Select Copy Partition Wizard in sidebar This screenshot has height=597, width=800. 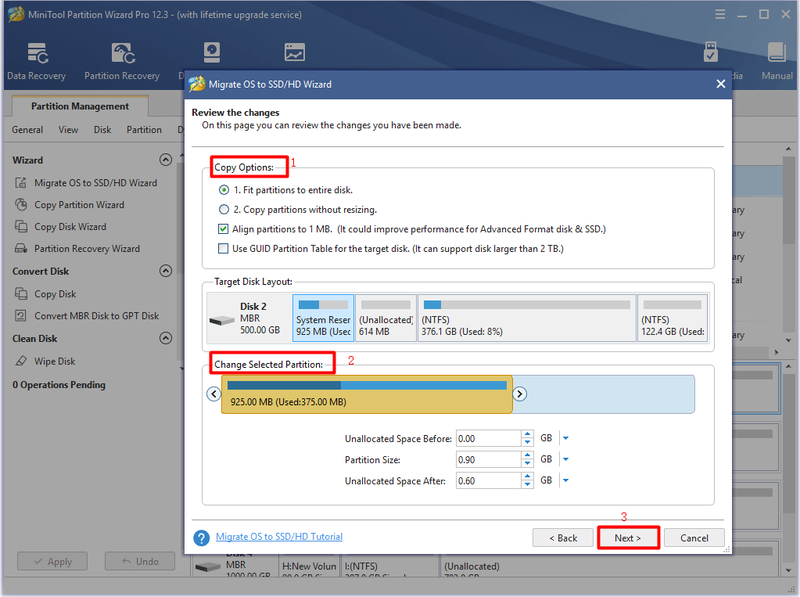pos(79,205)
